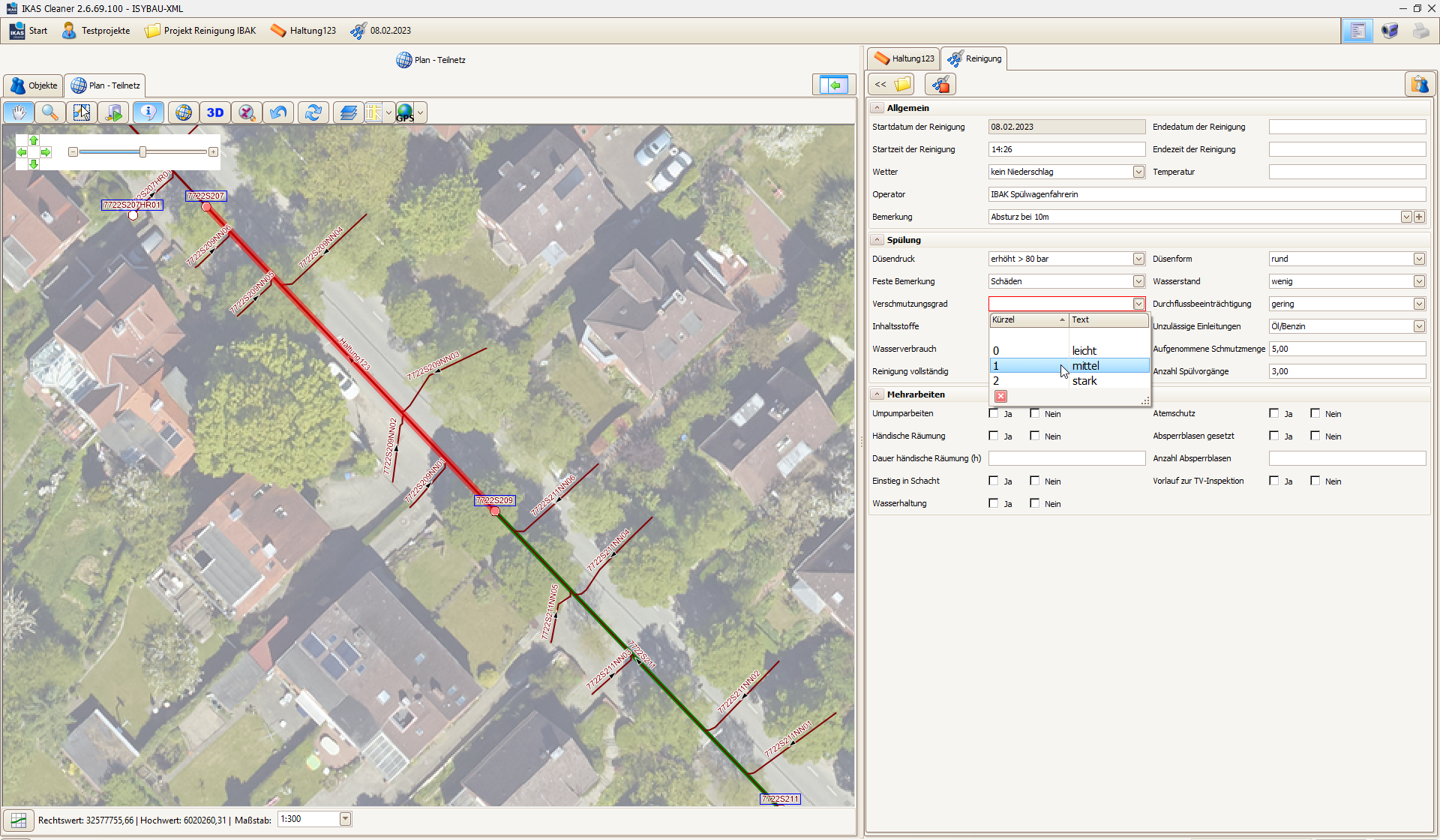Click the 3D view button

(215, 112)
